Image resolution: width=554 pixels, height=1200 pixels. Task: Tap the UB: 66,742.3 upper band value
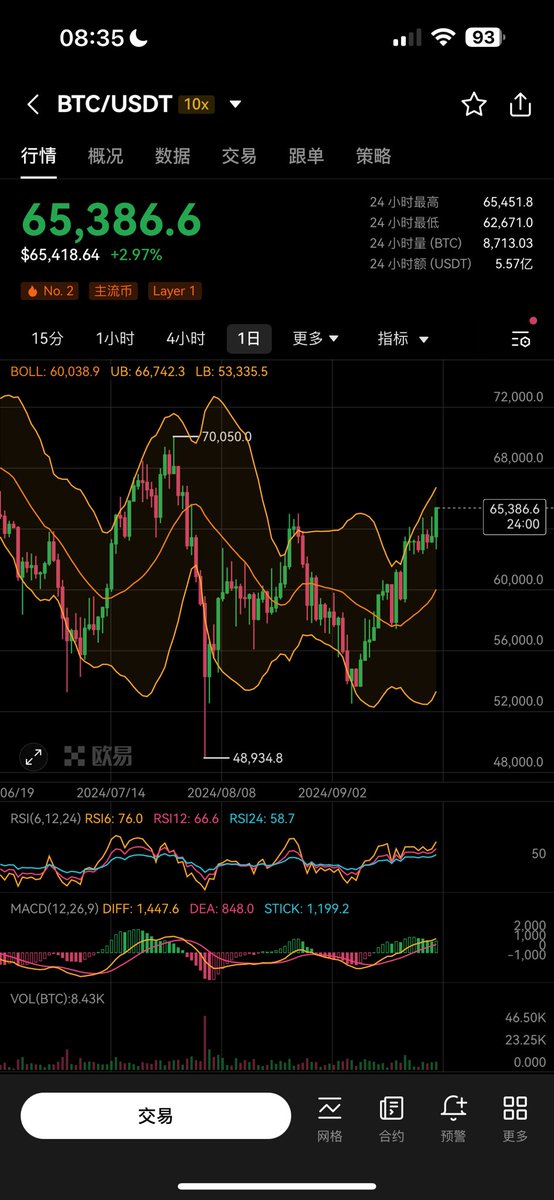point(148,371)
